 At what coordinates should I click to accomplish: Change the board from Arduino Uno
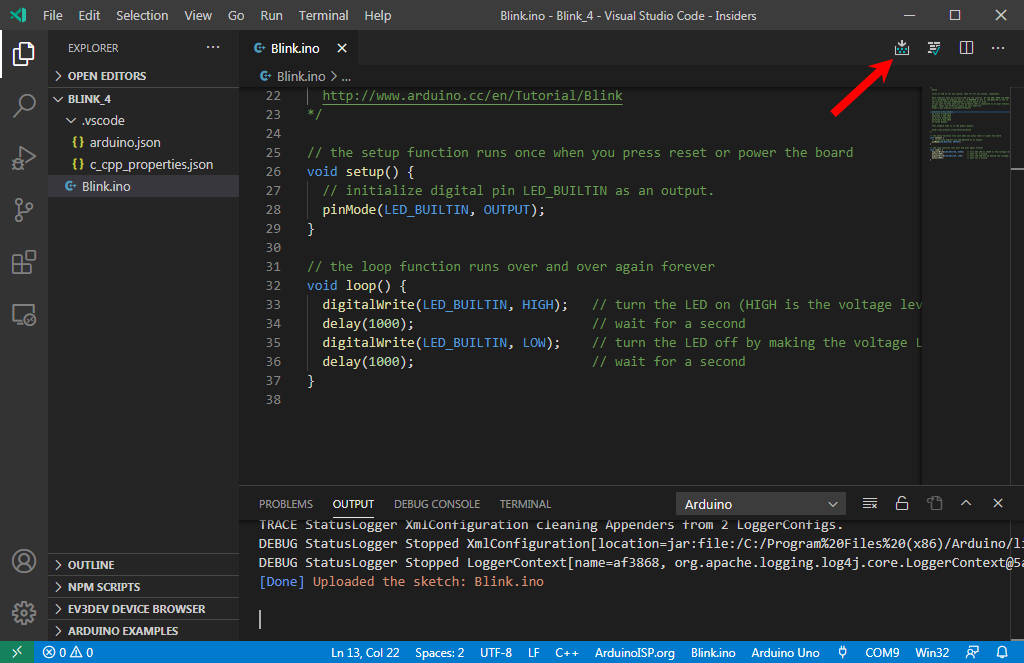point(785,652)
